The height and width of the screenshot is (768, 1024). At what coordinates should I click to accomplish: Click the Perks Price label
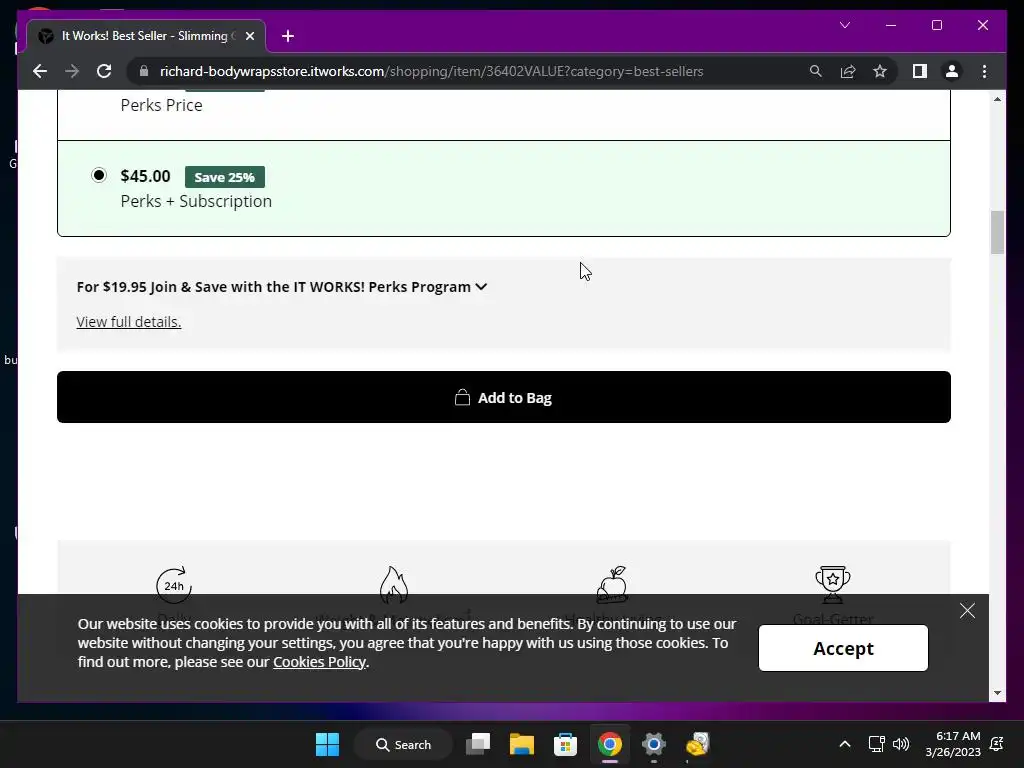click(x=161, y=105)
